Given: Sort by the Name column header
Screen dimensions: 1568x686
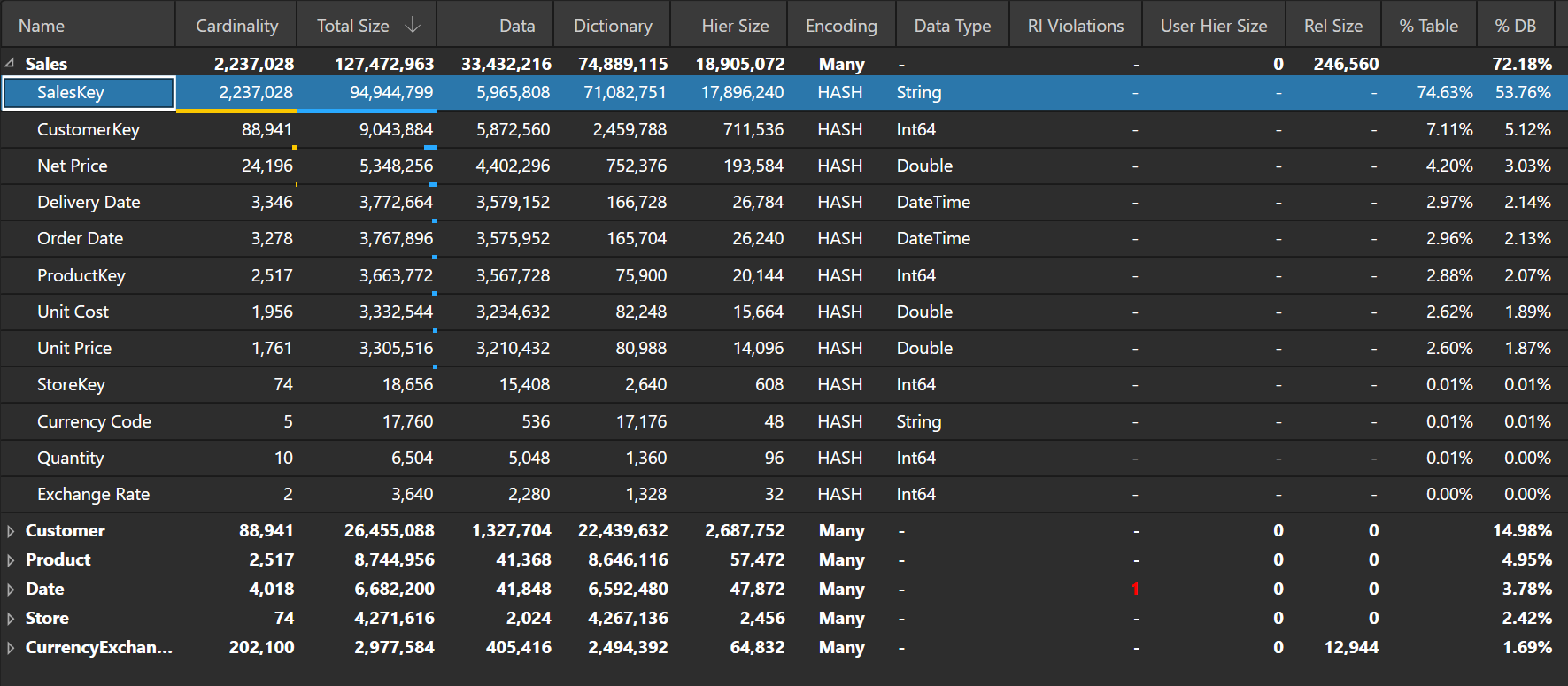Looking at the screenshot, I should tap(42, 27).
